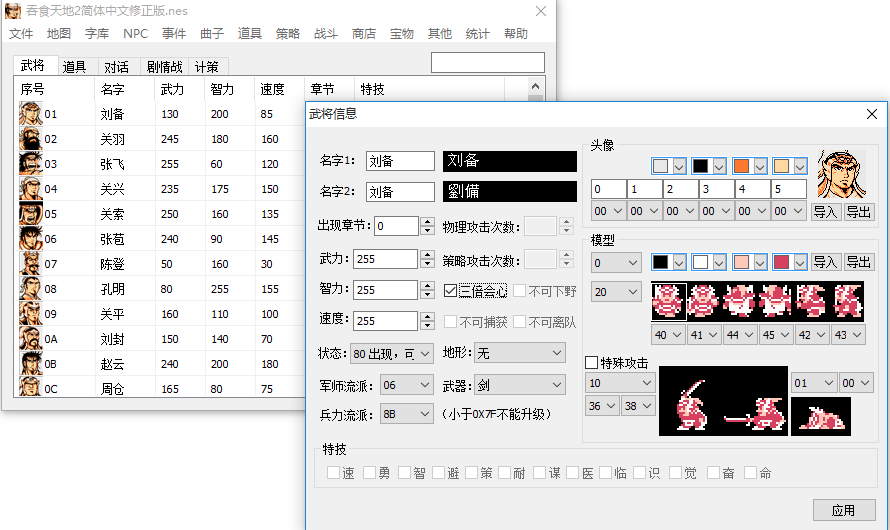Click the 陈登 portrait icon in row 07
890x530 pixels.
click(31, 263)
